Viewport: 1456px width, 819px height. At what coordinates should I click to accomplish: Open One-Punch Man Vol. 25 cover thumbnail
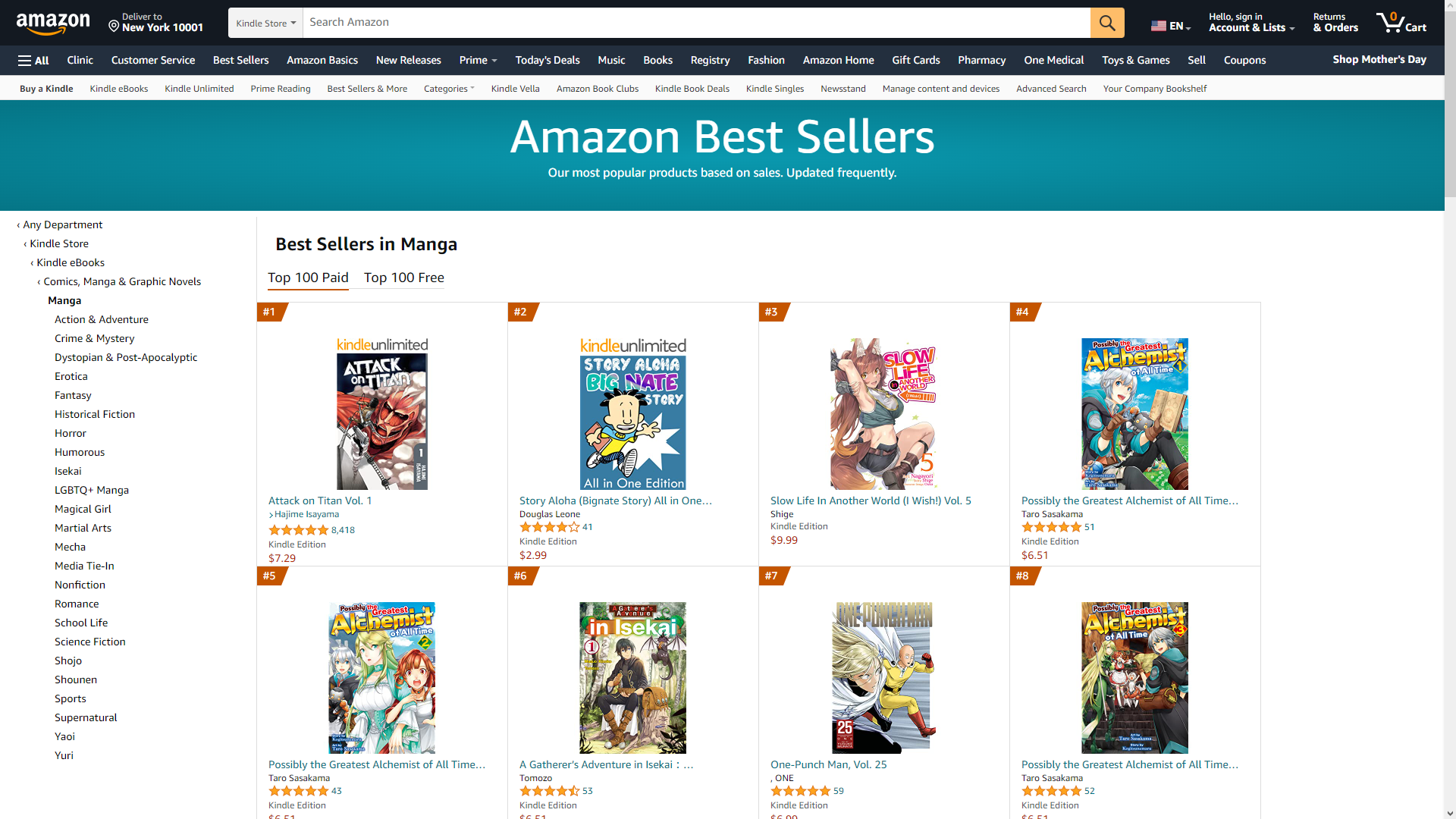click(x=883, y=678)
